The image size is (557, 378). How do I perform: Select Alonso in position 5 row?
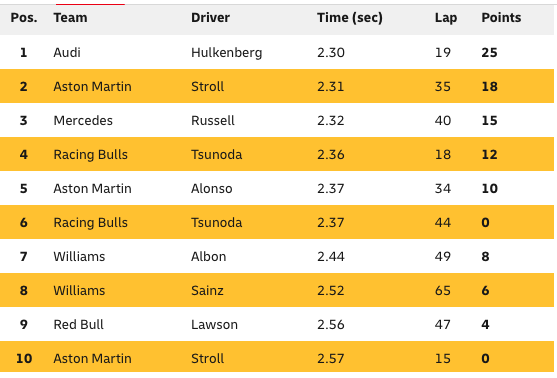(x=211, y=188)
